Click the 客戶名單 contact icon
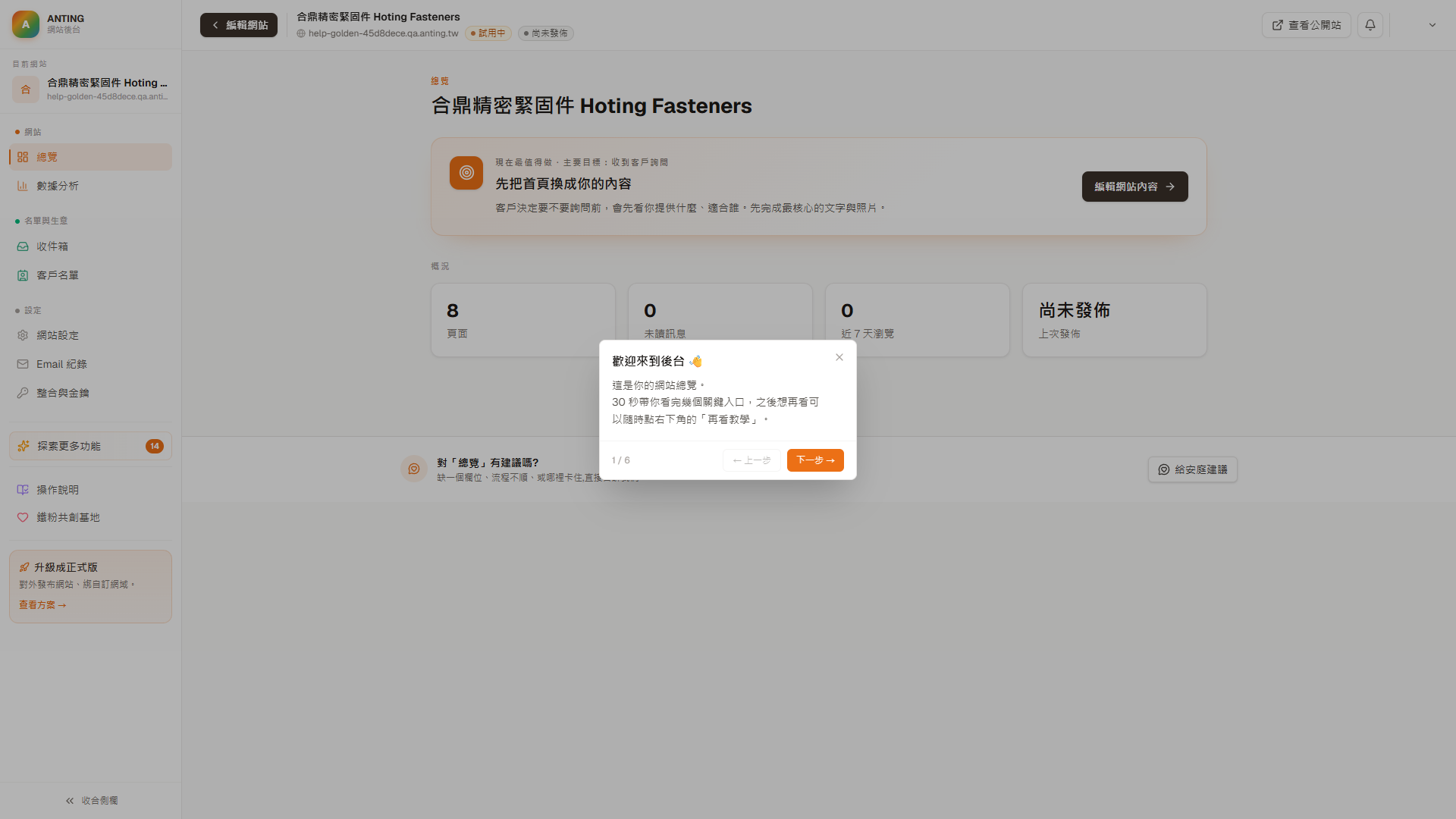The image size is (1456, 819). point(23,275)
